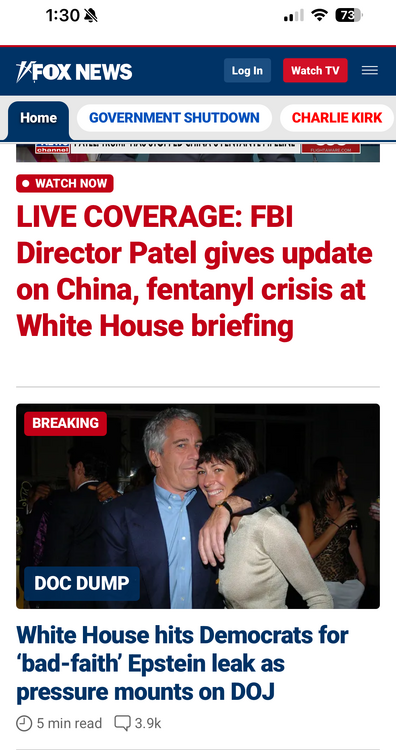The height and width of the screenshot is (750, 396).
Task: Tap the DOC DUMP tag on the image
Action: (82, 584)
